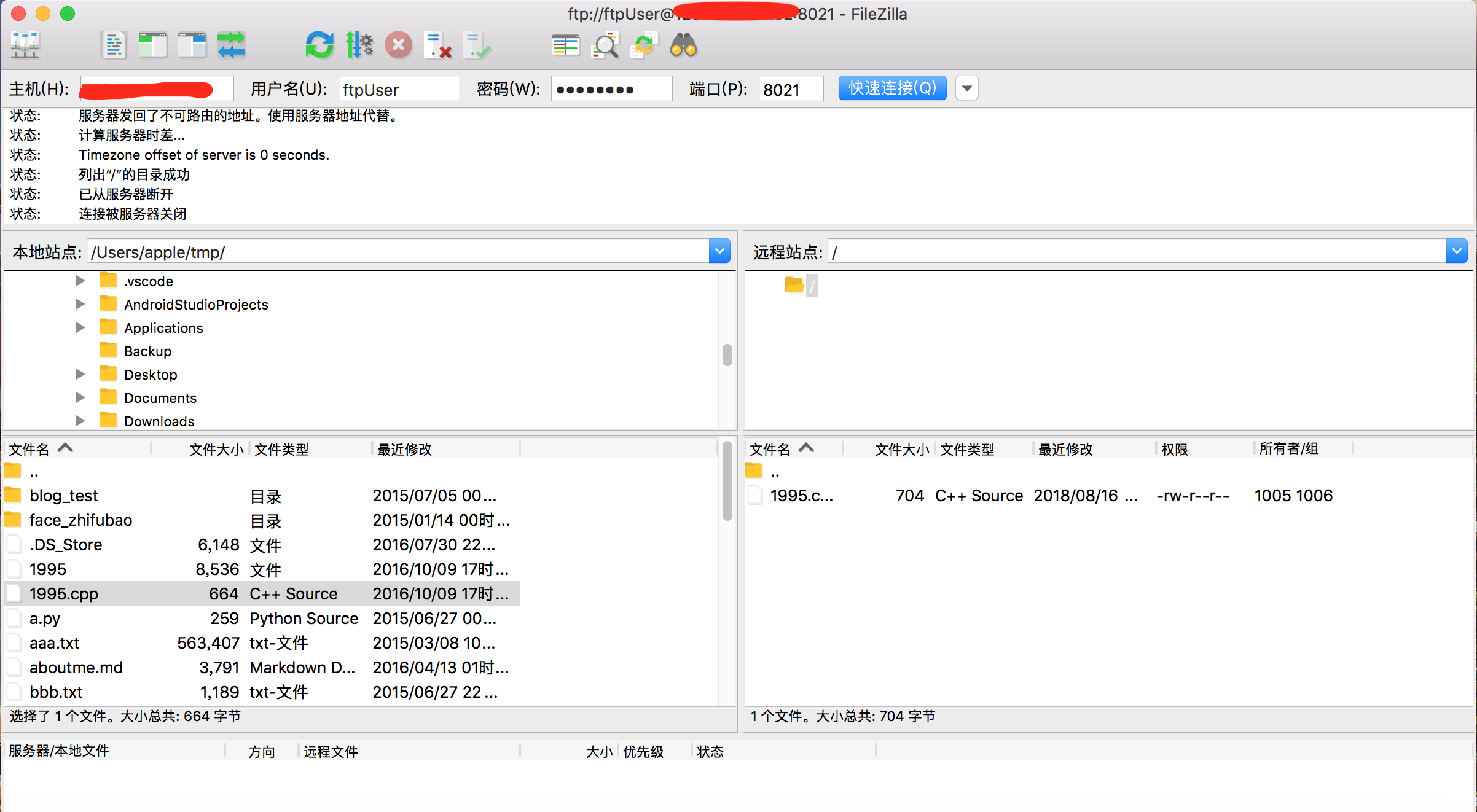The width and height of the screenshot is (1477, 812).
Task: Open the local site path dropdown
Action: click(719, 251)
